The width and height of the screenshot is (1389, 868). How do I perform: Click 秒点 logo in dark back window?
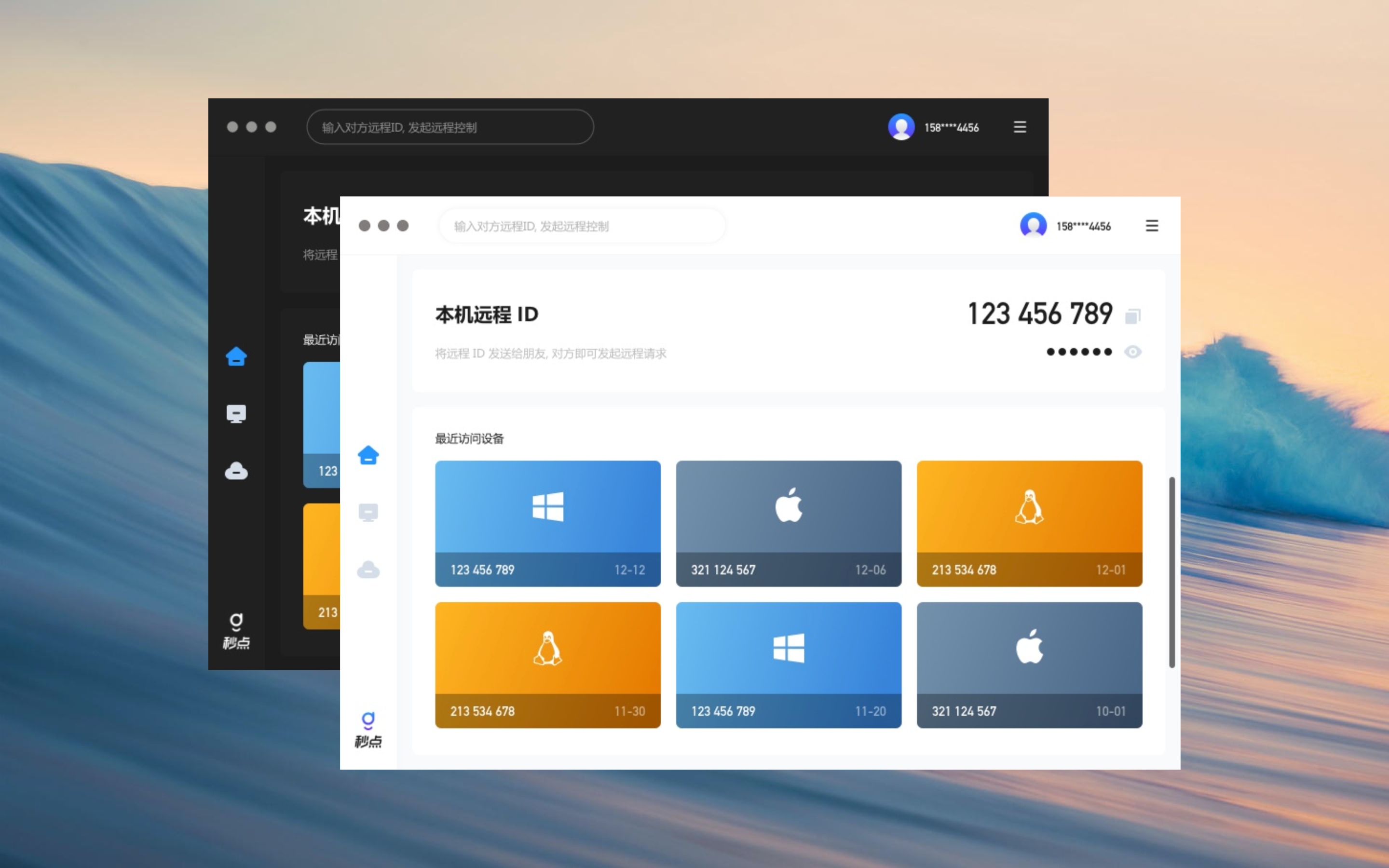236,631
